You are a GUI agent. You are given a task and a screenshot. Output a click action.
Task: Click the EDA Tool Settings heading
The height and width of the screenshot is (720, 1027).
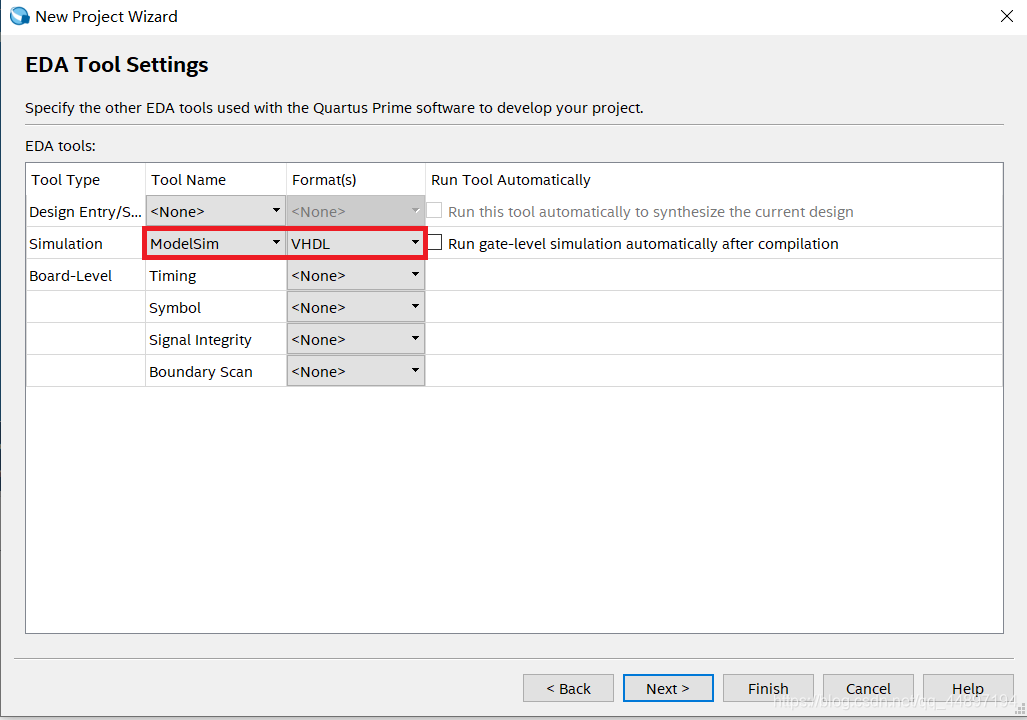tap(117, 65)
